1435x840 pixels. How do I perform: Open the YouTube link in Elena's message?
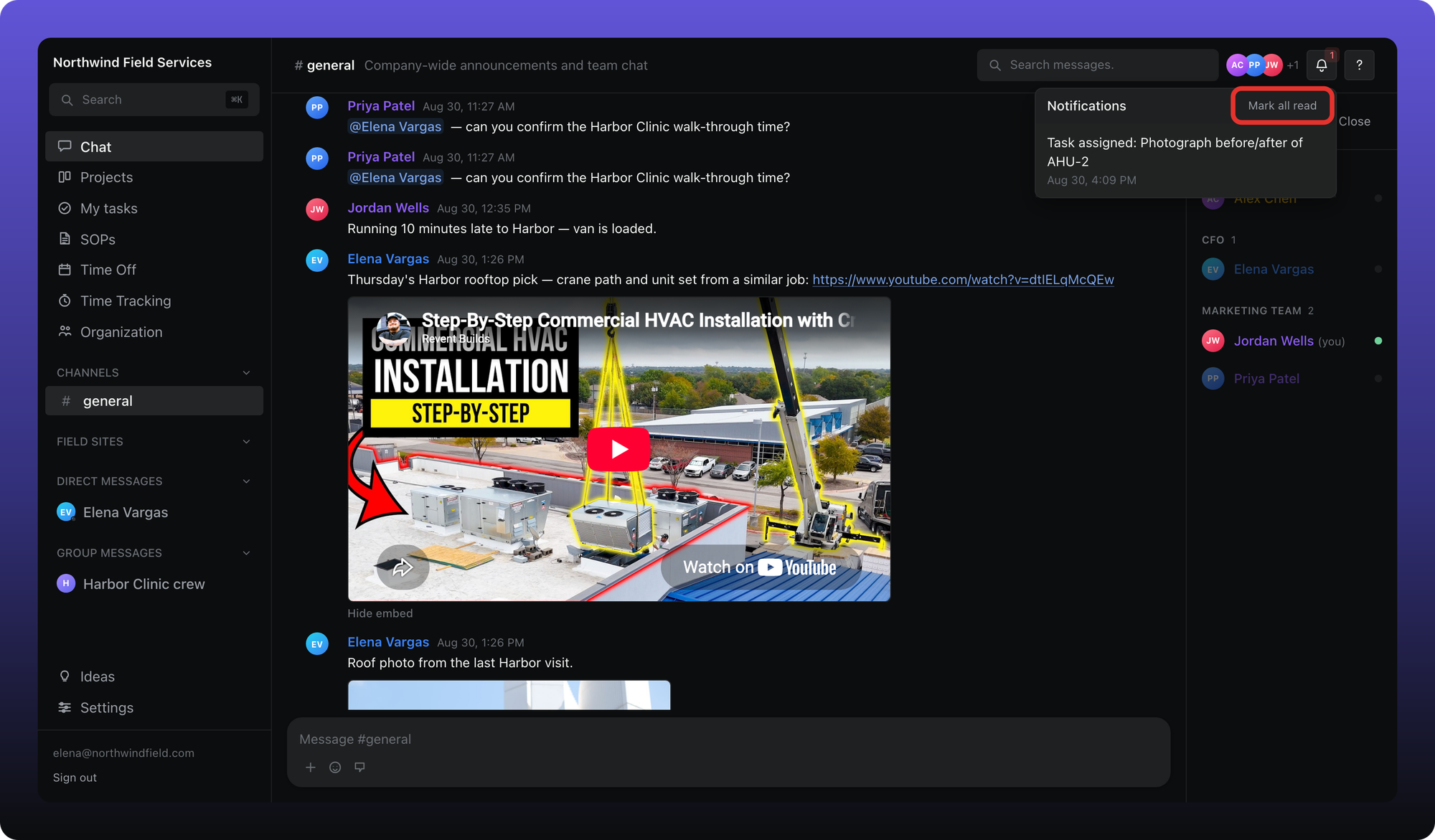[963, 280]
